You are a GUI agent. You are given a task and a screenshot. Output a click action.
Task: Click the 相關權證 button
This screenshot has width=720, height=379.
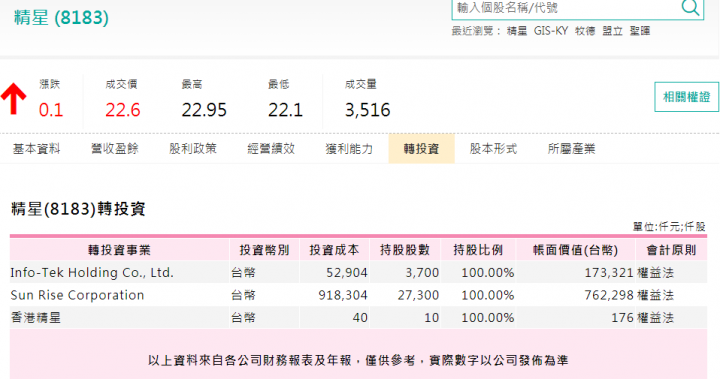[686, 97]
